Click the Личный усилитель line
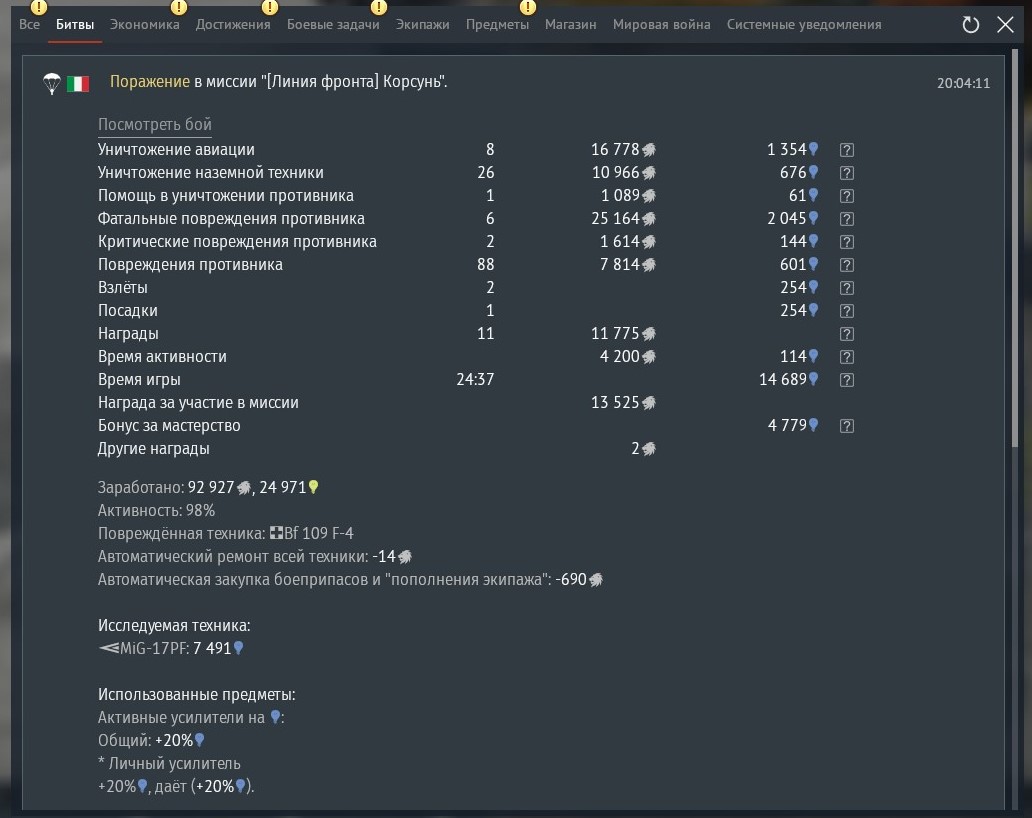 (169, 764)
